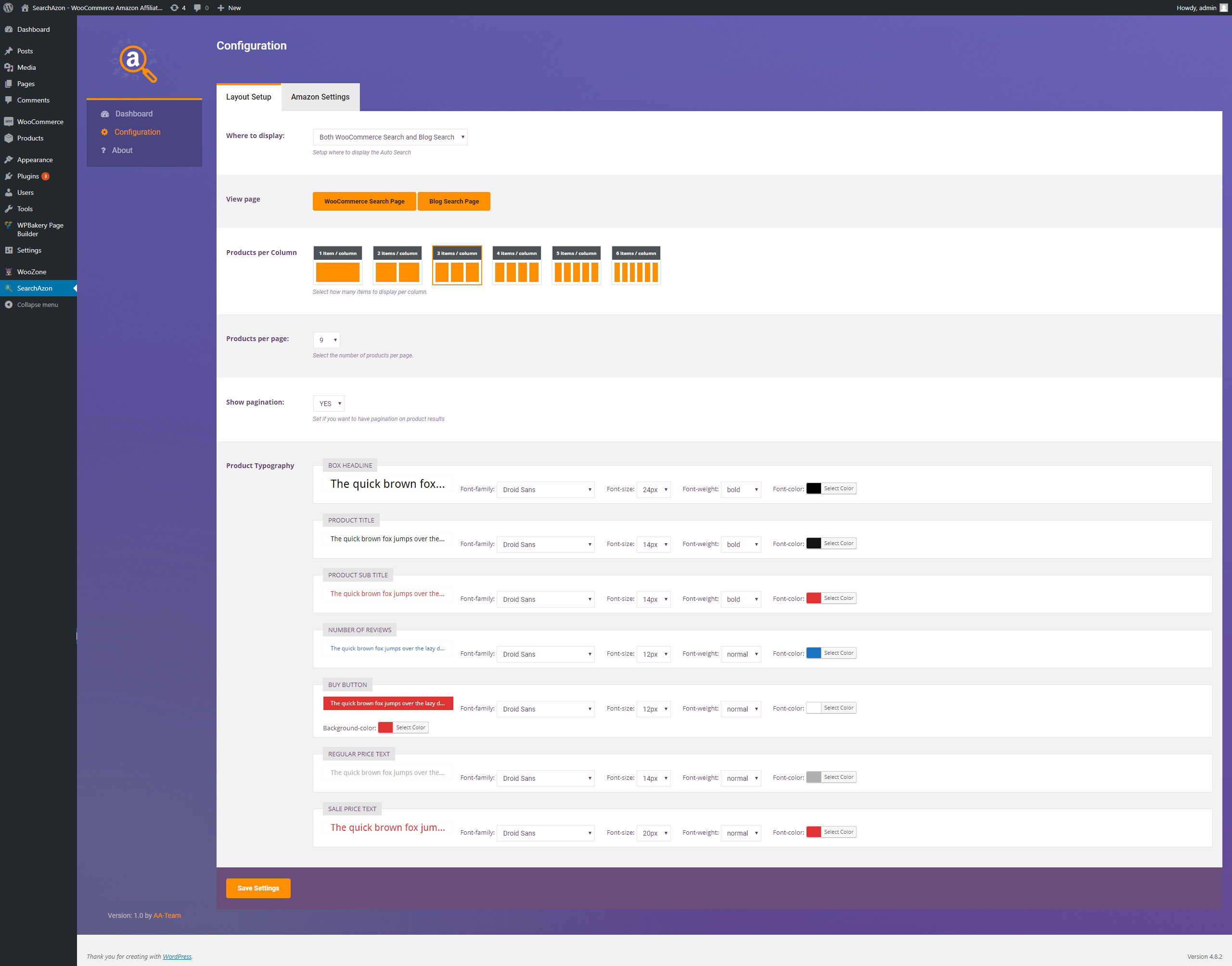
Task: Click the Settings sliders icon
Action: click(x=9, y=250)
